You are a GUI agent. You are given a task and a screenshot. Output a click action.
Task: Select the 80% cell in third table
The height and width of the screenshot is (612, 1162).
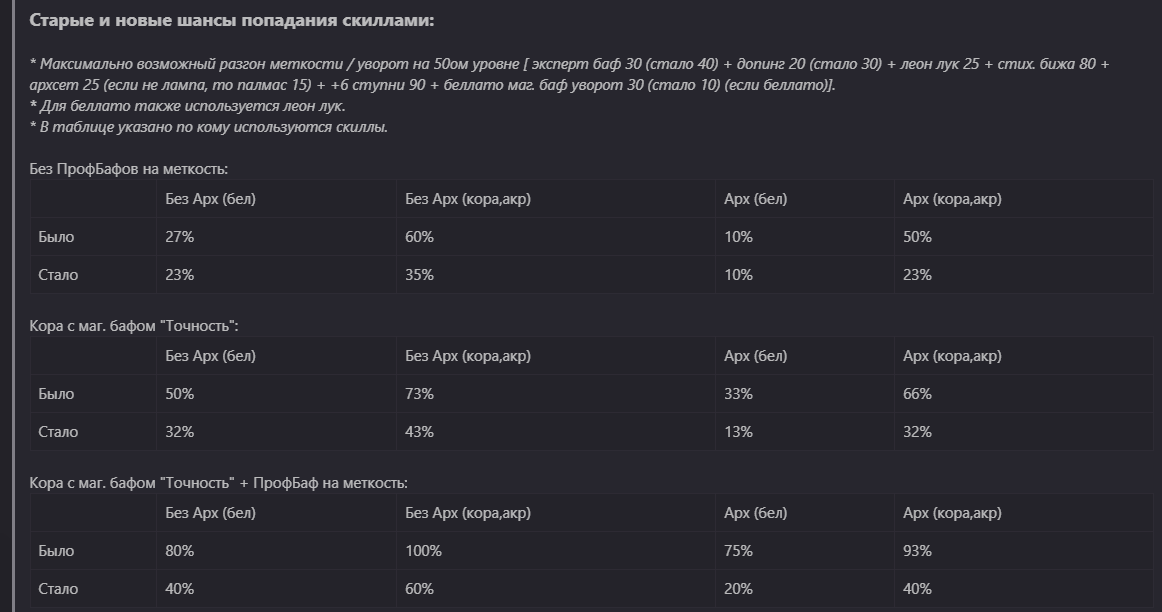click(276, 551)
